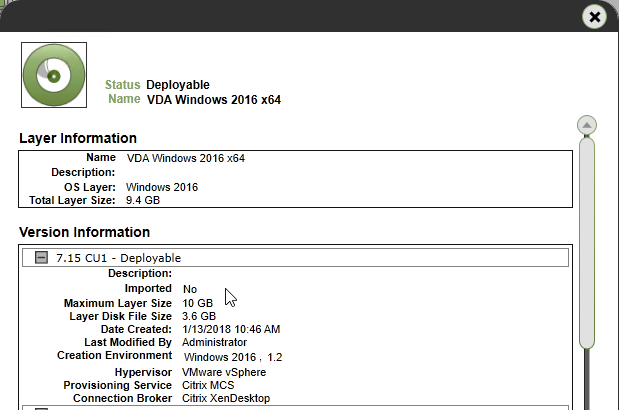Click the Description label under version 7.15 CU1
The width and height of the screenshot is (619, 410).
click(140, 273)
